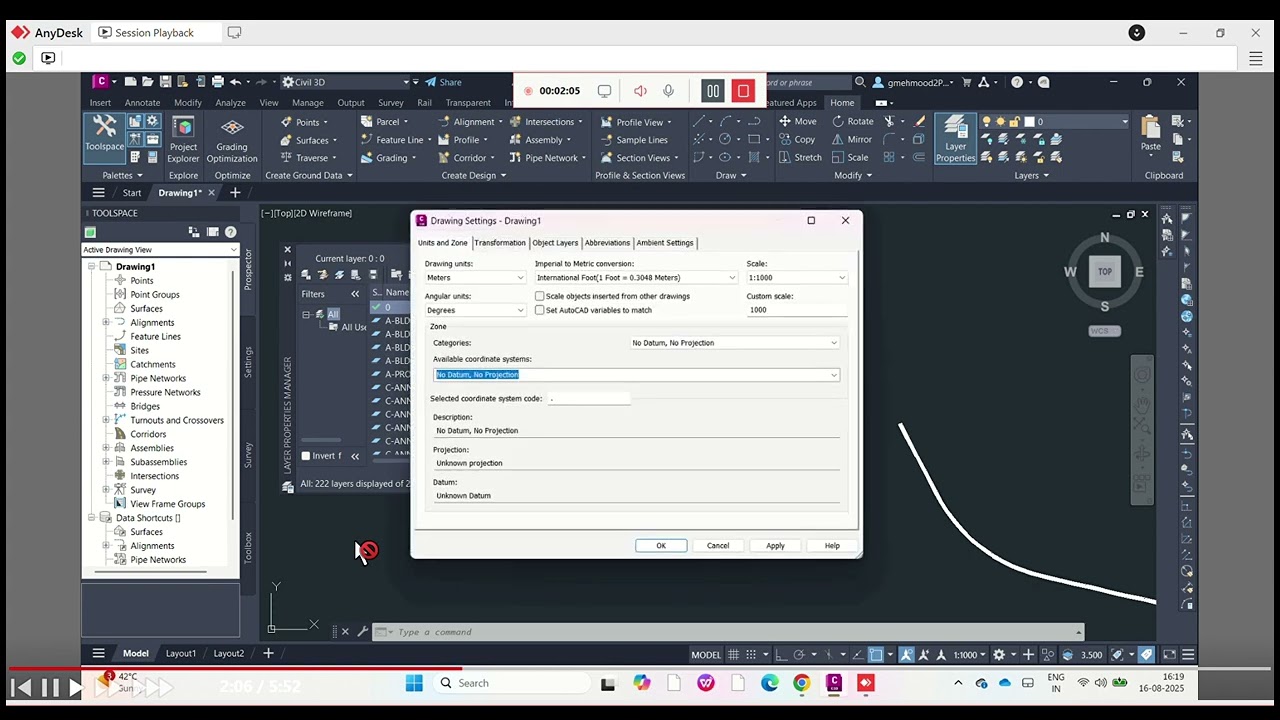The width and height of the screenshot is (1280, 720).
Task: Open the Ambient Settings tab
Action: [x=665, y=243]
